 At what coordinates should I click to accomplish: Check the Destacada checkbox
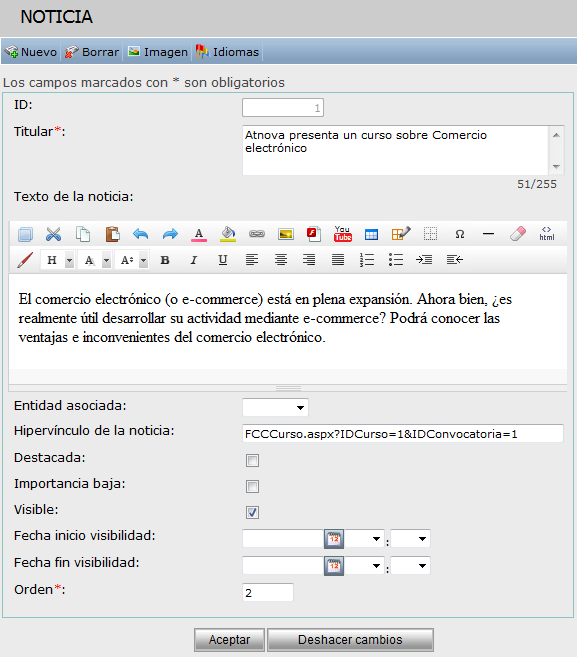tap(252, 460)
